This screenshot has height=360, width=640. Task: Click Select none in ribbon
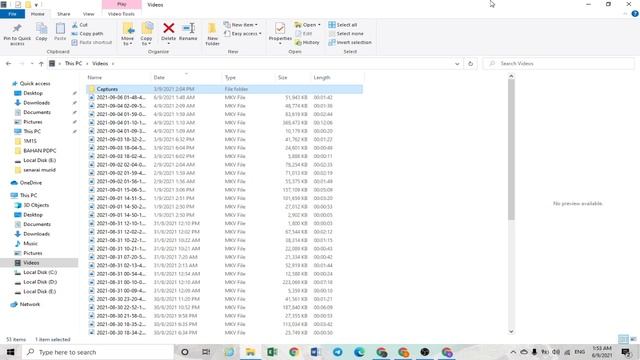coord(346,33)
